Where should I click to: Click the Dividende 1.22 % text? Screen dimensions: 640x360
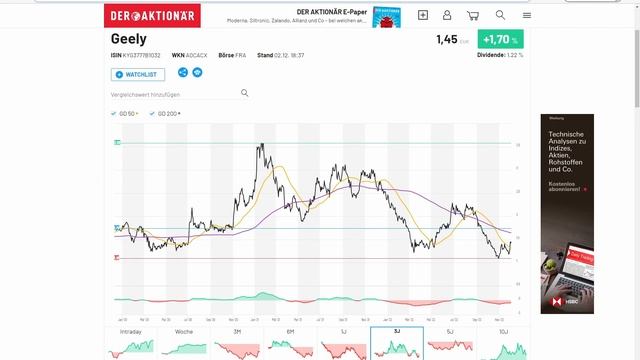[x=500, y=55]
